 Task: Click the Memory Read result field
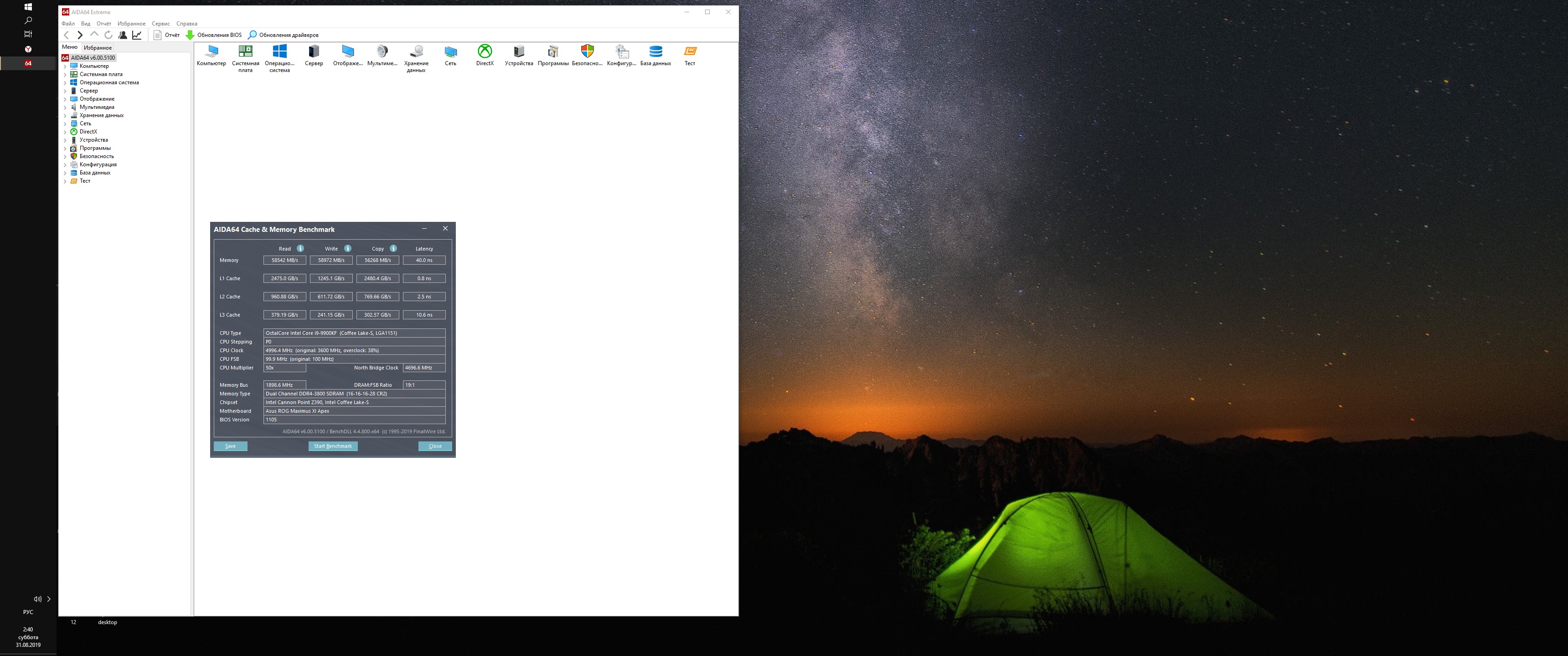(284, 261)
